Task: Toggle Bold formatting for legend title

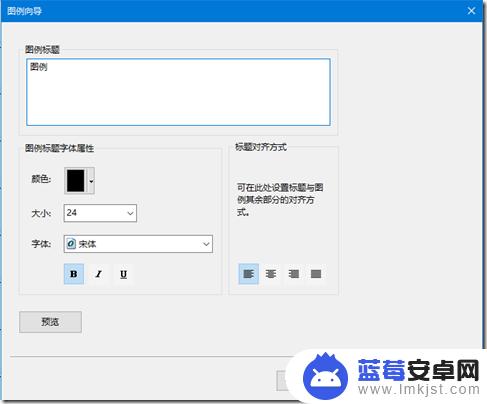Action: pyautogui.click(x=74, y=274)
